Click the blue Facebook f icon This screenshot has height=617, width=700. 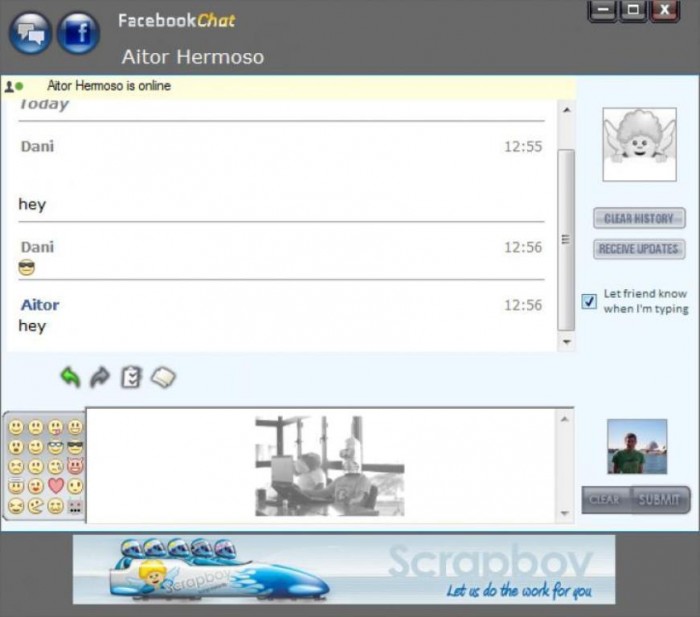[x=79, y=33]
